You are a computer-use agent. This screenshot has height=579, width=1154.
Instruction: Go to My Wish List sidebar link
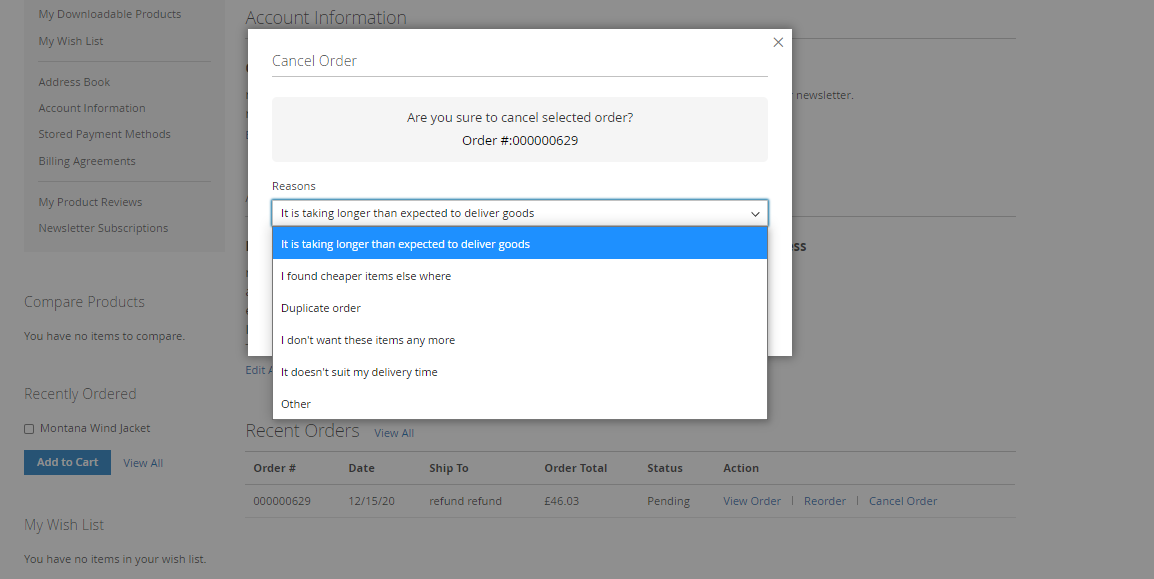click(x=71, y=41)
